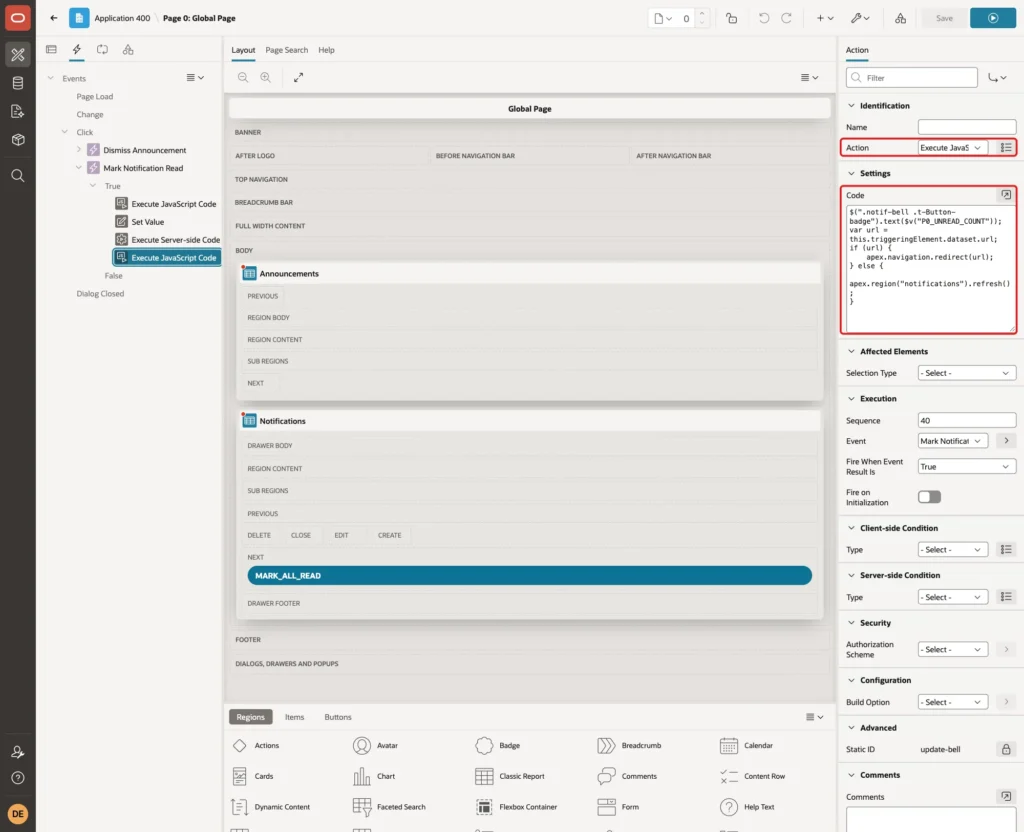Expand the layout to full view

click(298, 77)
